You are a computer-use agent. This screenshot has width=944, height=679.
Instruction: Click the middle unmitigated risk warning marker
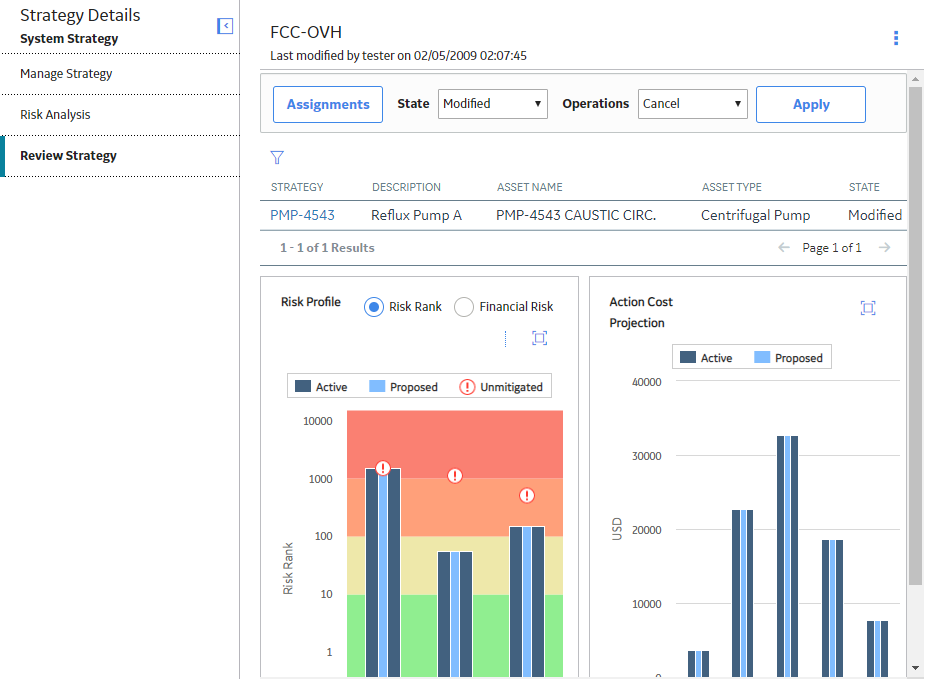point(455,476)
